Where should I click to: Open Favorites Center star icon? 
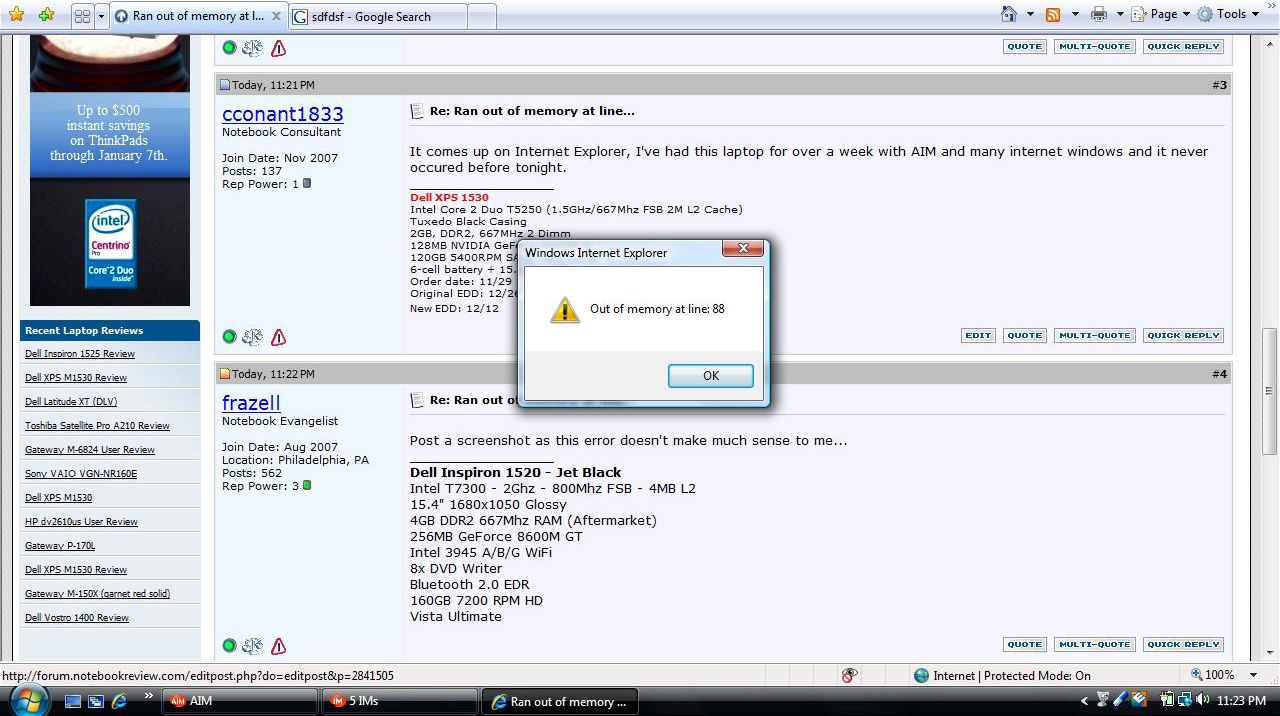(x=16, y=15)
